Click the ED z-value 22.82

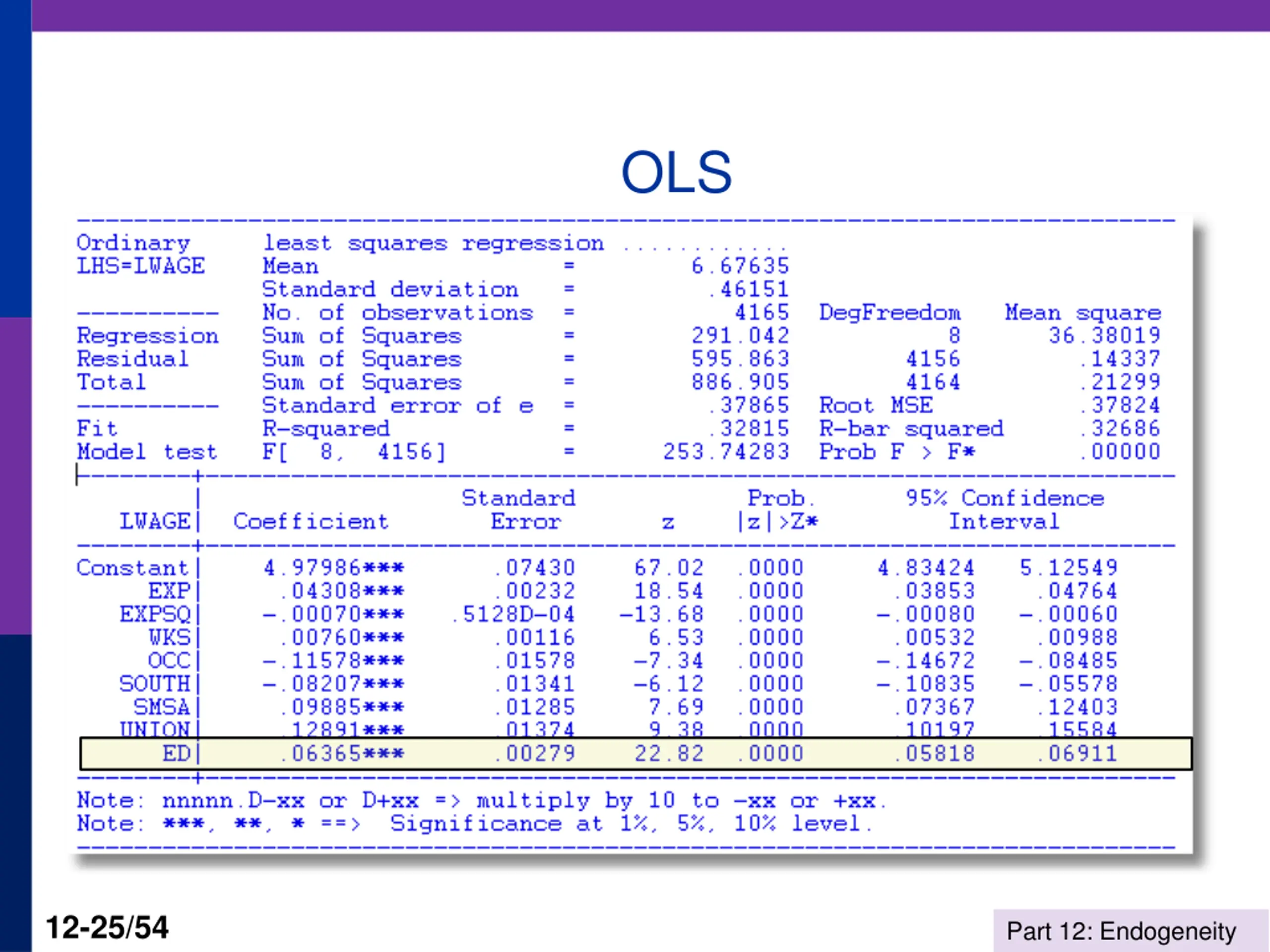[669, 754]
